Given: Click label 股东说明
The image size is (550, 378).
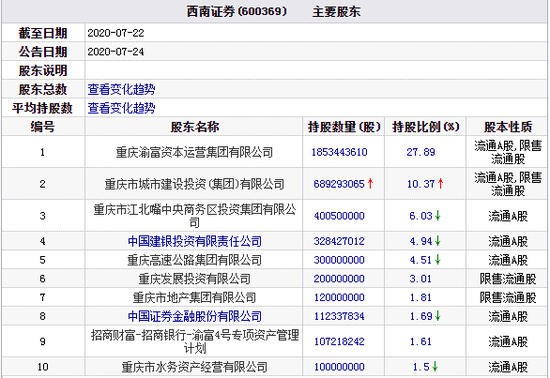Looking at the screenshot, I should point(42,71).
